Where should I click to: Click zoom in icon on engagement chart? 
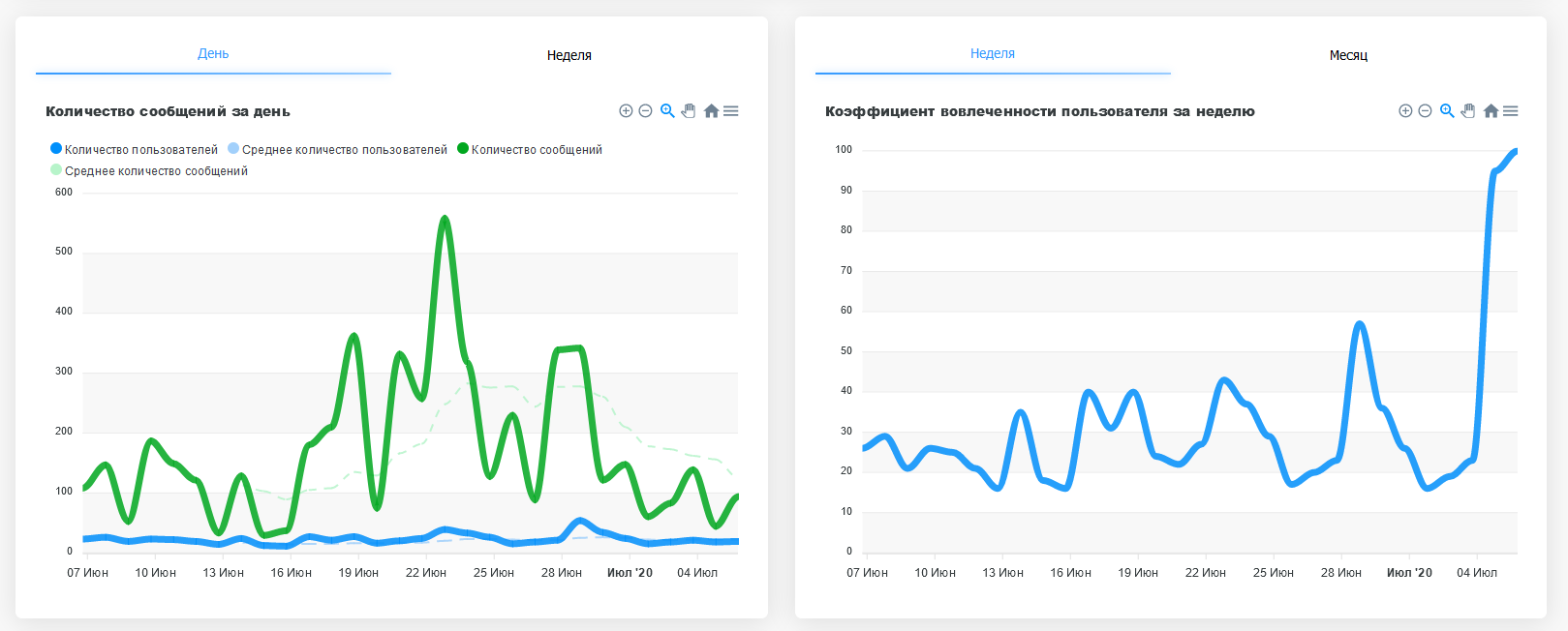tap(1405, 111)
